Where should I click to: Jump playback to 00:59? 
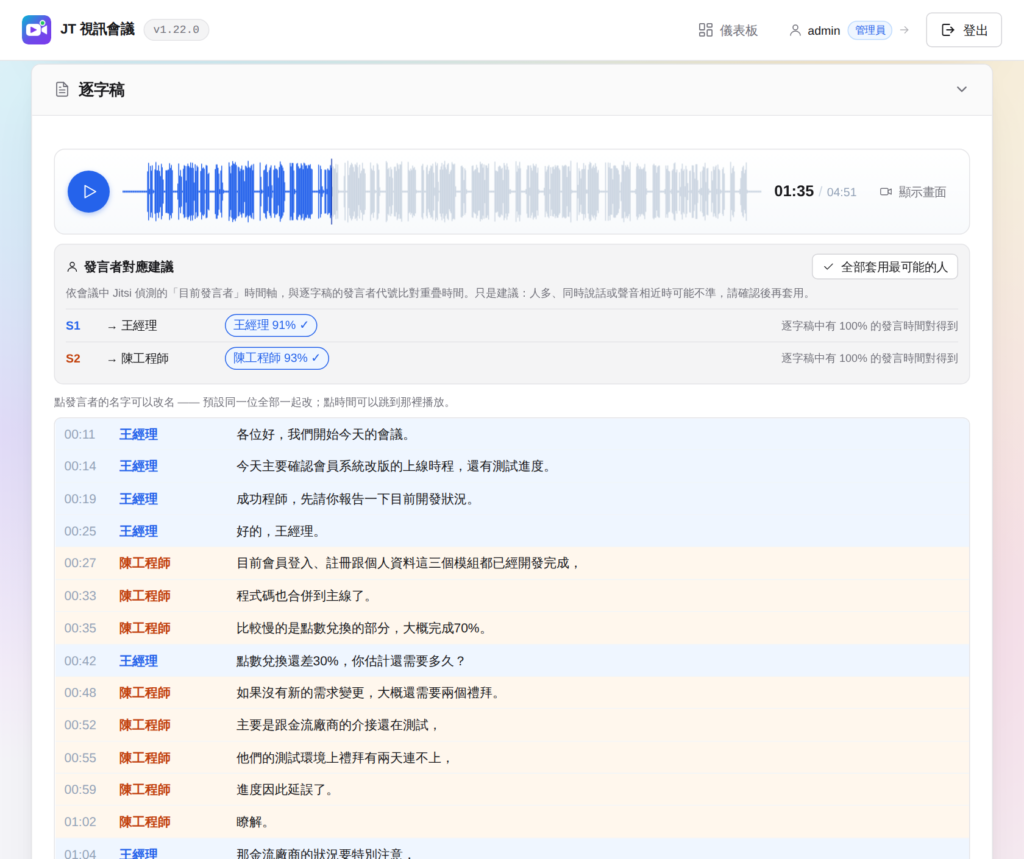pos(80,790)
